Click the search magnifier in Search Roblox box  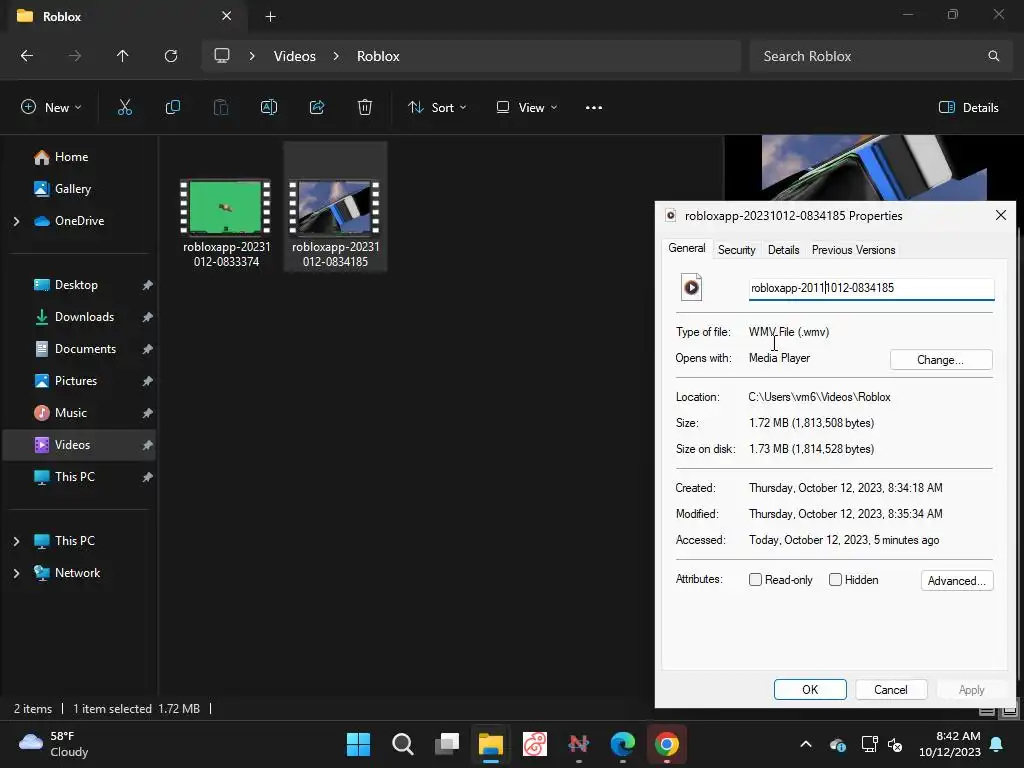[x=993, y=56]
